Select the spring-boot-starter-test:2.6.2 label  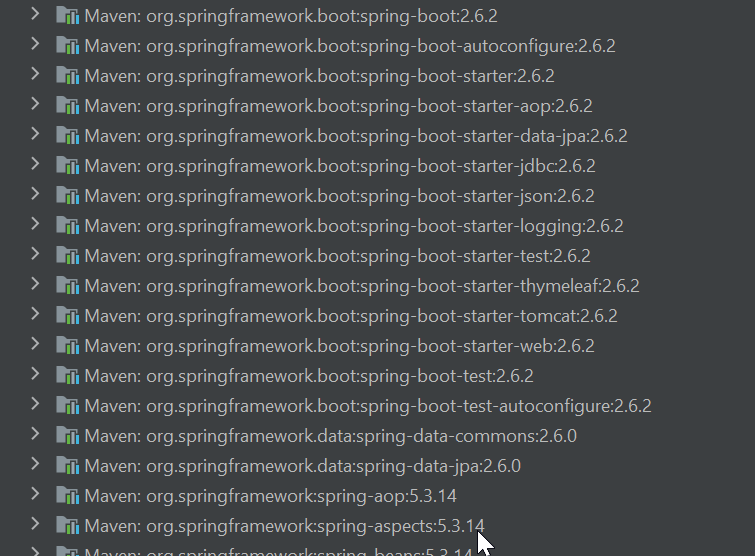click(x=338, y=256)
